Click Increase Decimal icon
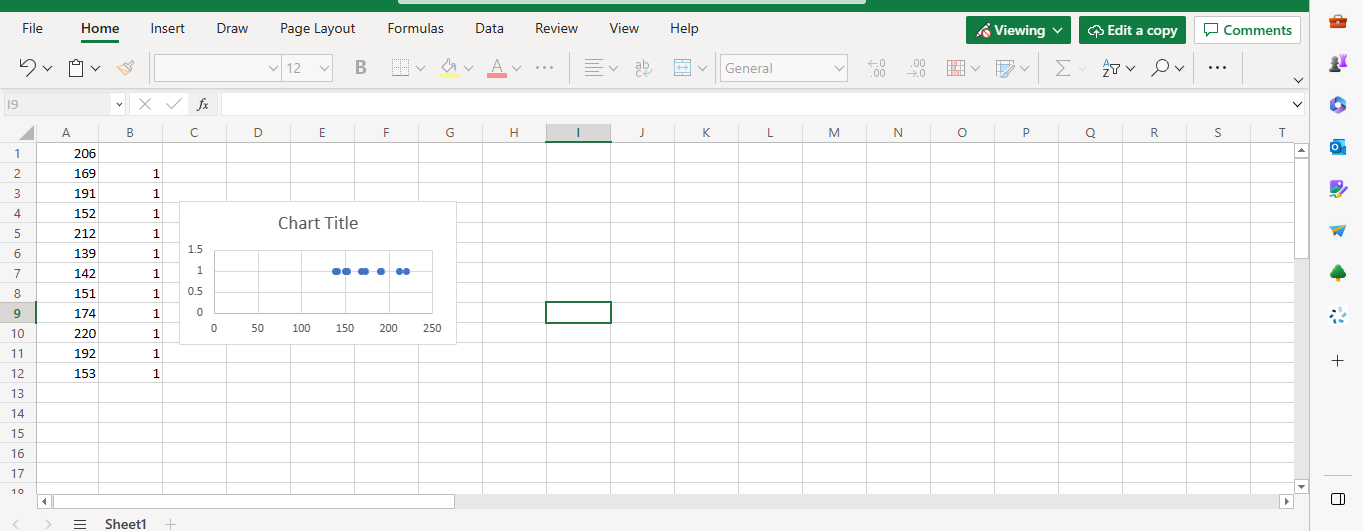 (877, 68)
